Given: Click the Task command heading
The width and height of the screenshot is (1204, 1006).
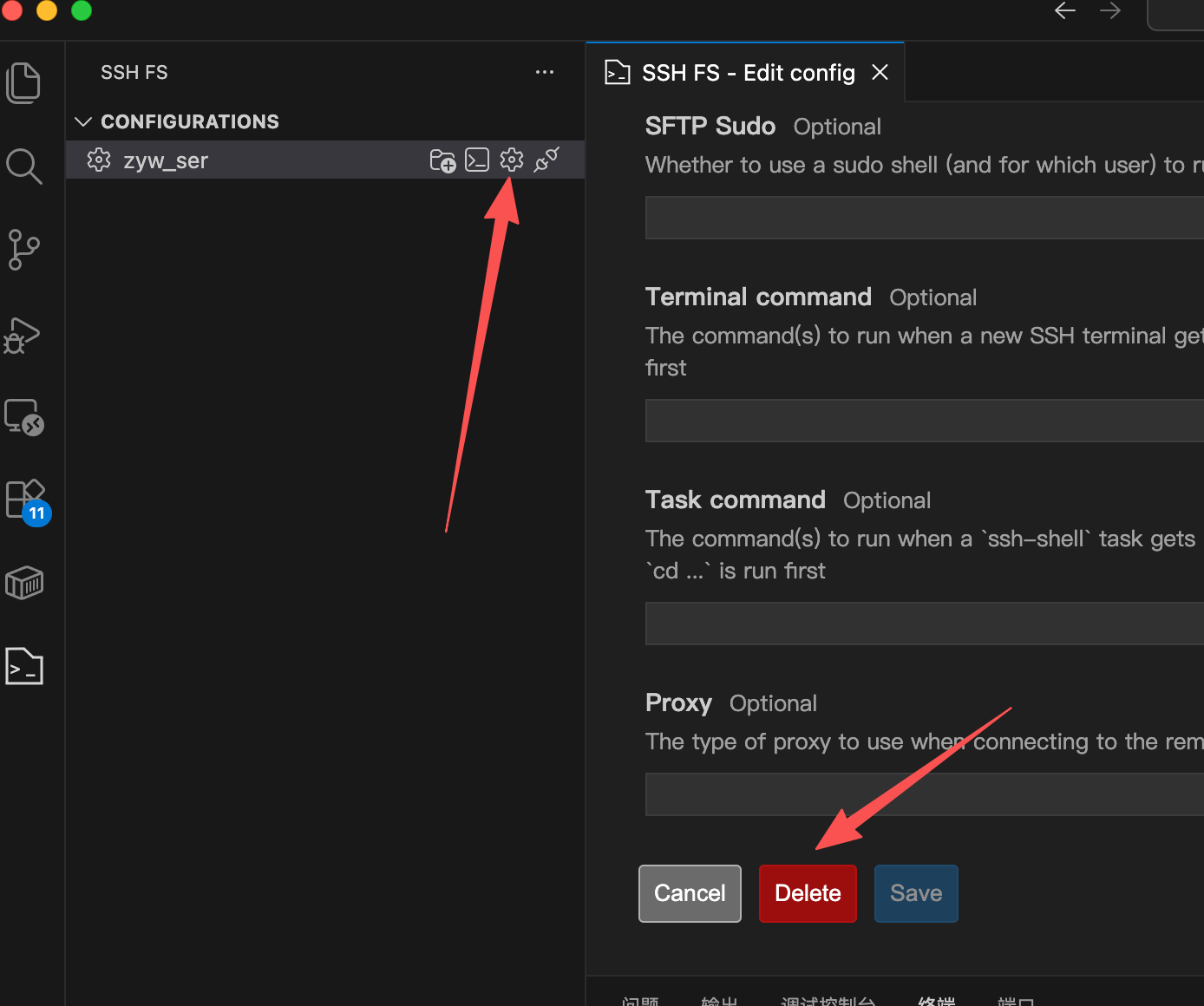Looking at the screenshot, I should (736, 500).
